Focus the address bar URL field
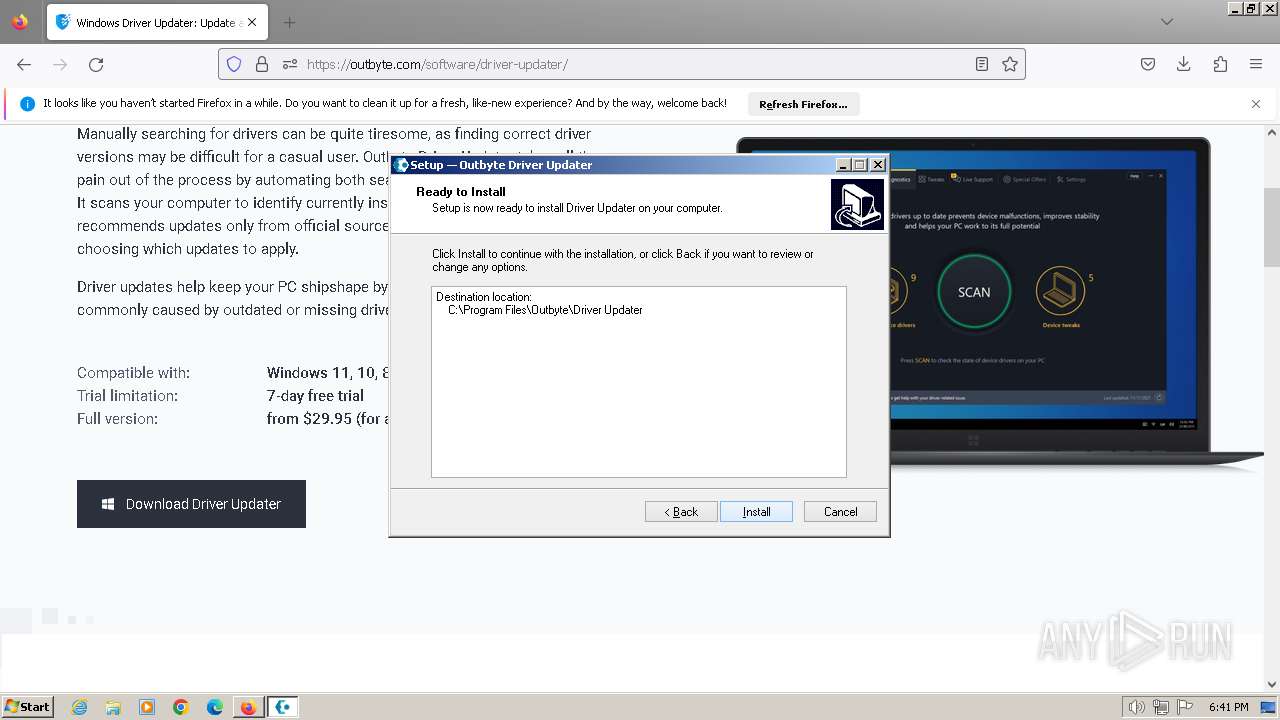This screenshot has width=1280, height=720. 622,64
